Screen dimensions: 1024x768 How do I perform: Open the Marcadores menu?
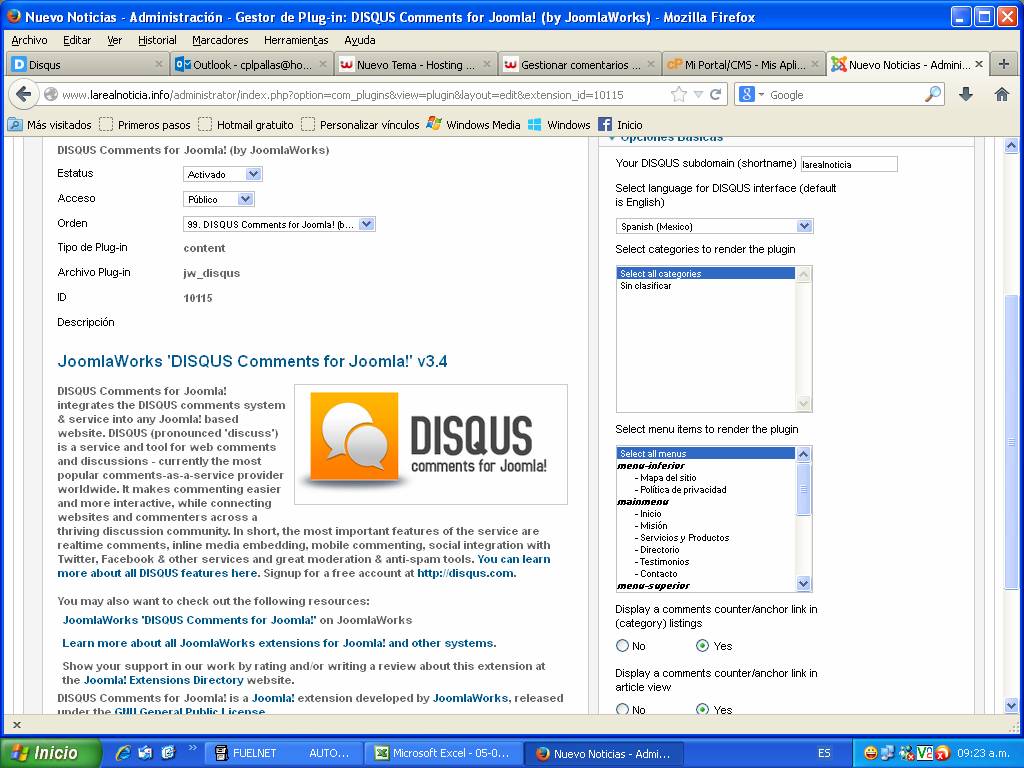(x=220, y=40)
